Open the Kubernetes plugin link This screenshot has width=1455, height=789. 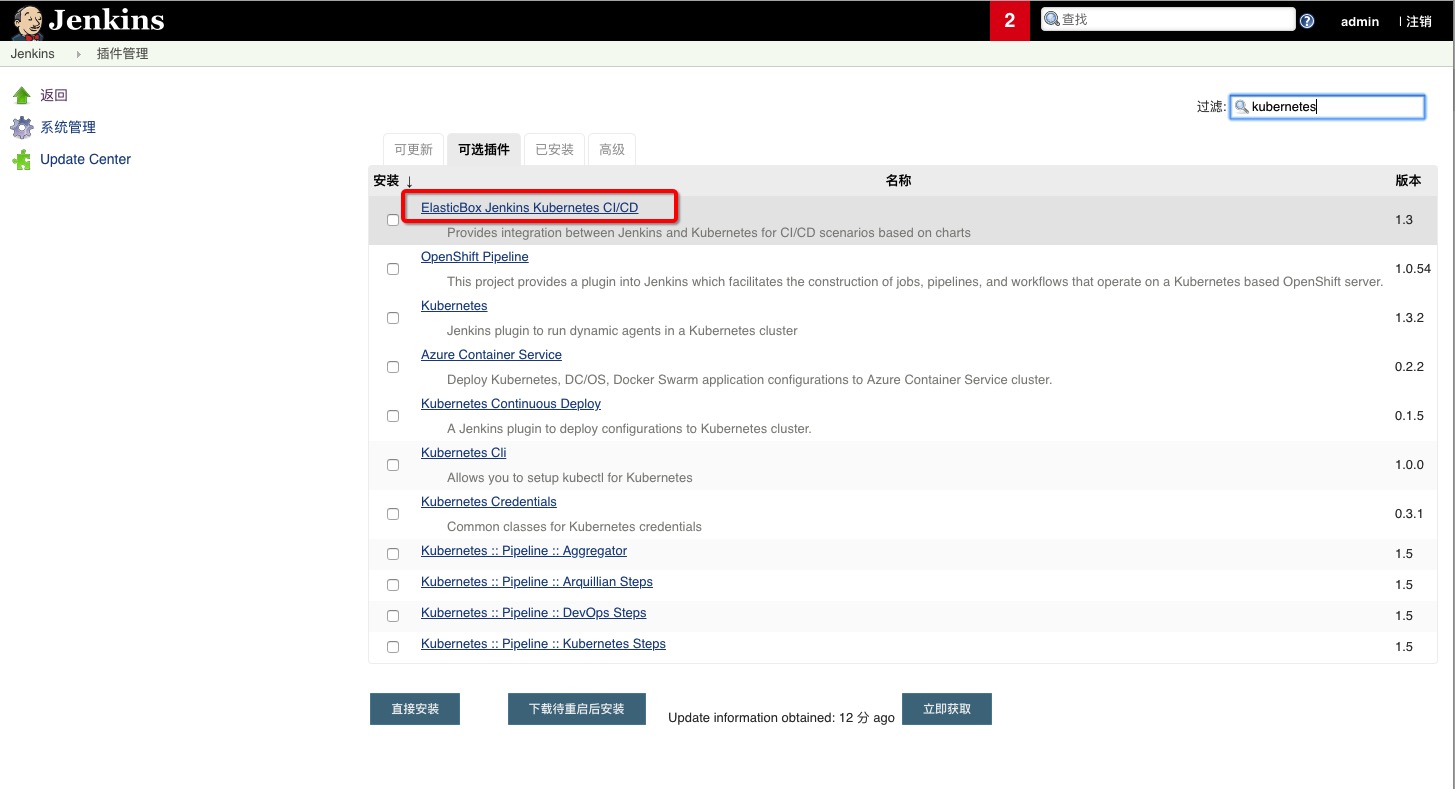tap(454, 306)
